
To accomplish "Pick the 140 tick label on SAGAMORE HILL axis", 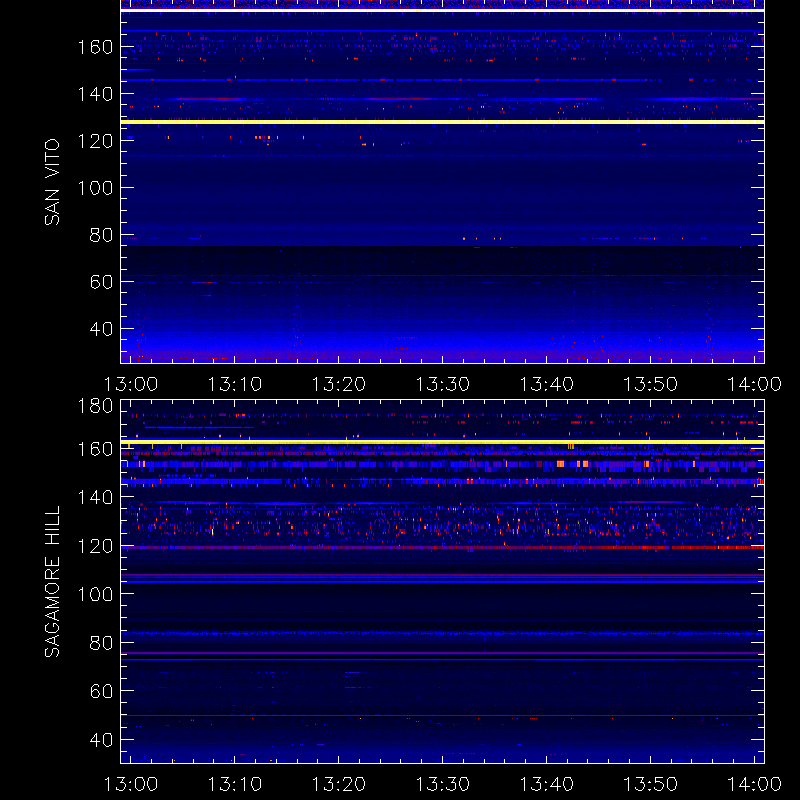I will pos(95,497).
